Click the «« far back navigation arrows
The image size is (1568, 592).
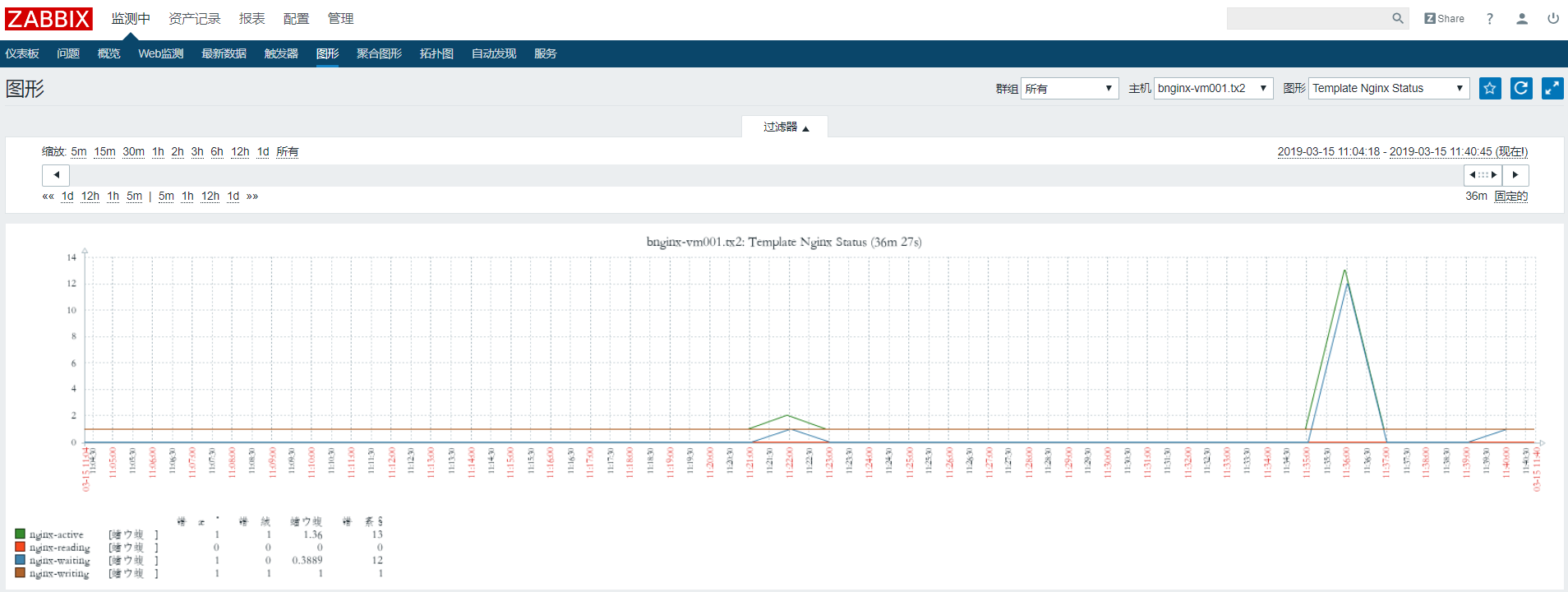coord(48,196)
